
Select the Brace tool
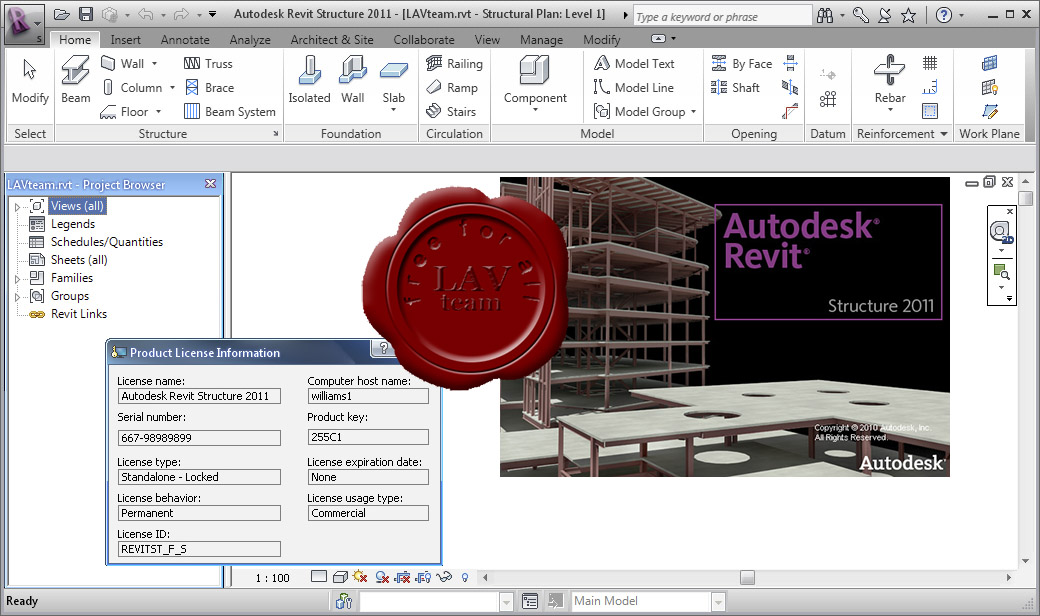click(209, 88)
